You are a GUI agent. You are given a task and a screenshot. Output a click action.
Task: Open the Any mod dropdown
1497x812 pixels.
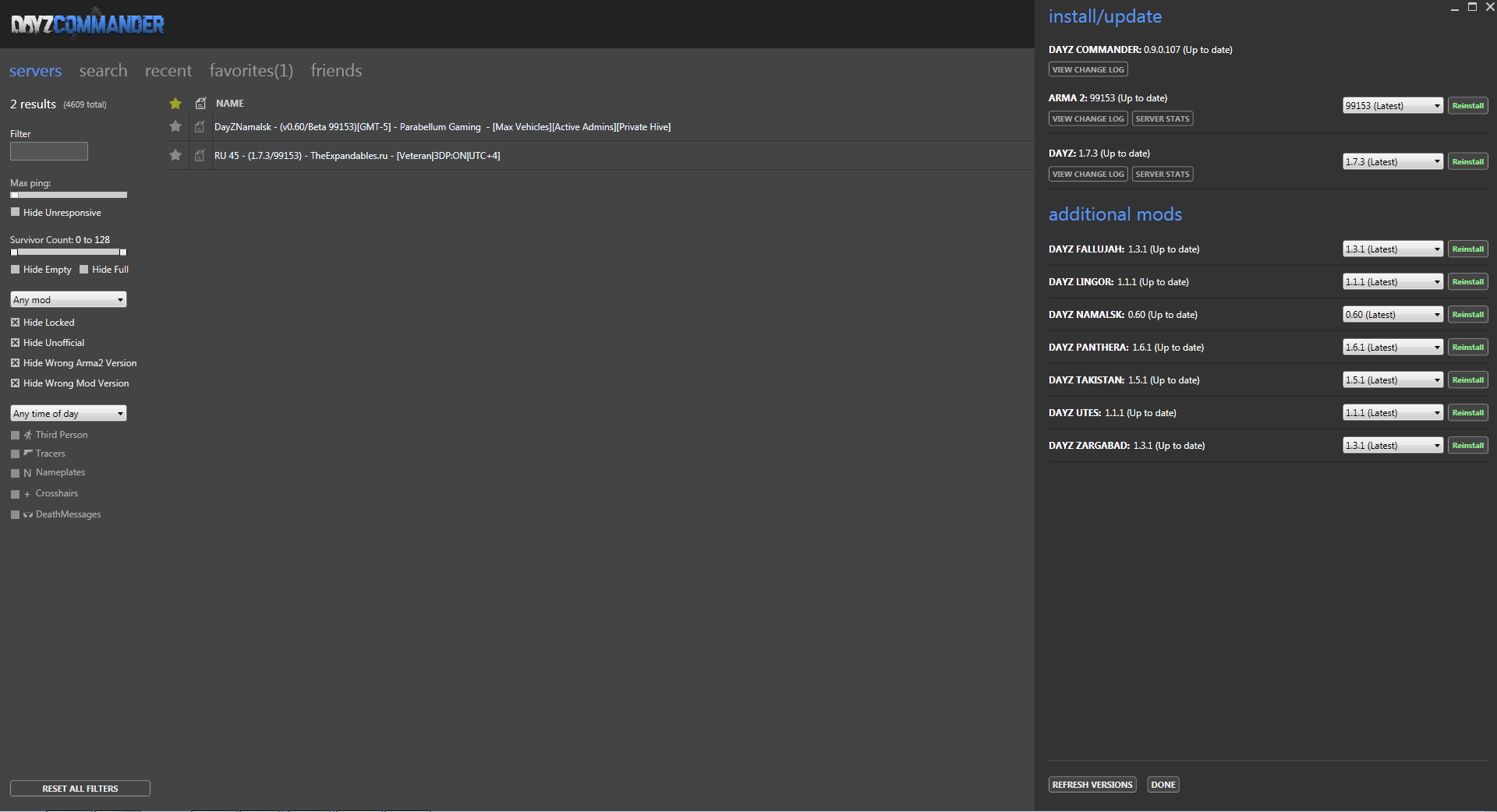point(69,299)
